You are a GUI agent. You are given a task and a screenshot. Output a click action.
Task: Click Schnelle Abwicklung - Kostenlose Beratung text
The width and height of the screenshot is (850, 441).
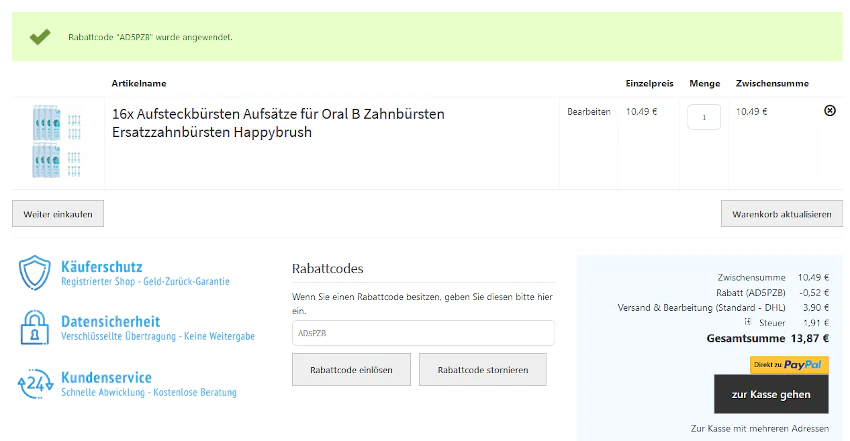point(149,392)
